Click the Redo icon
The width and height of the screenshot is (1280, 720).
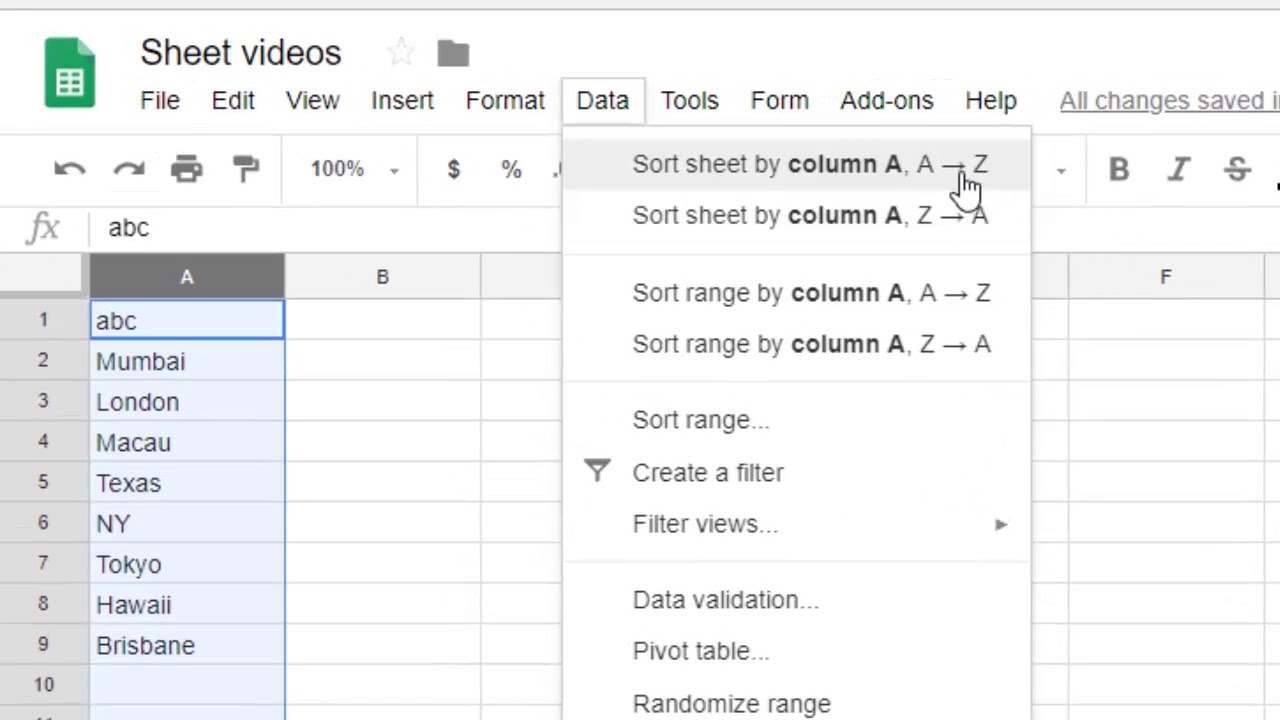pos(128,168)
